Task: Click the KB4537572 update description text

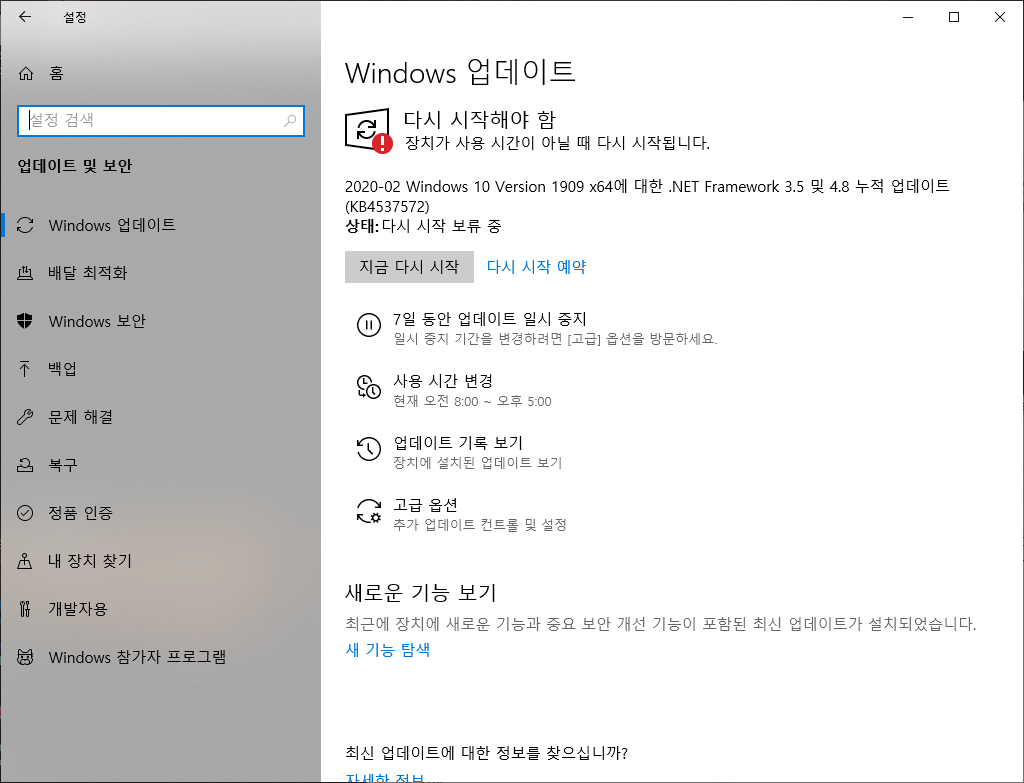Action: [x=647, y=196]
